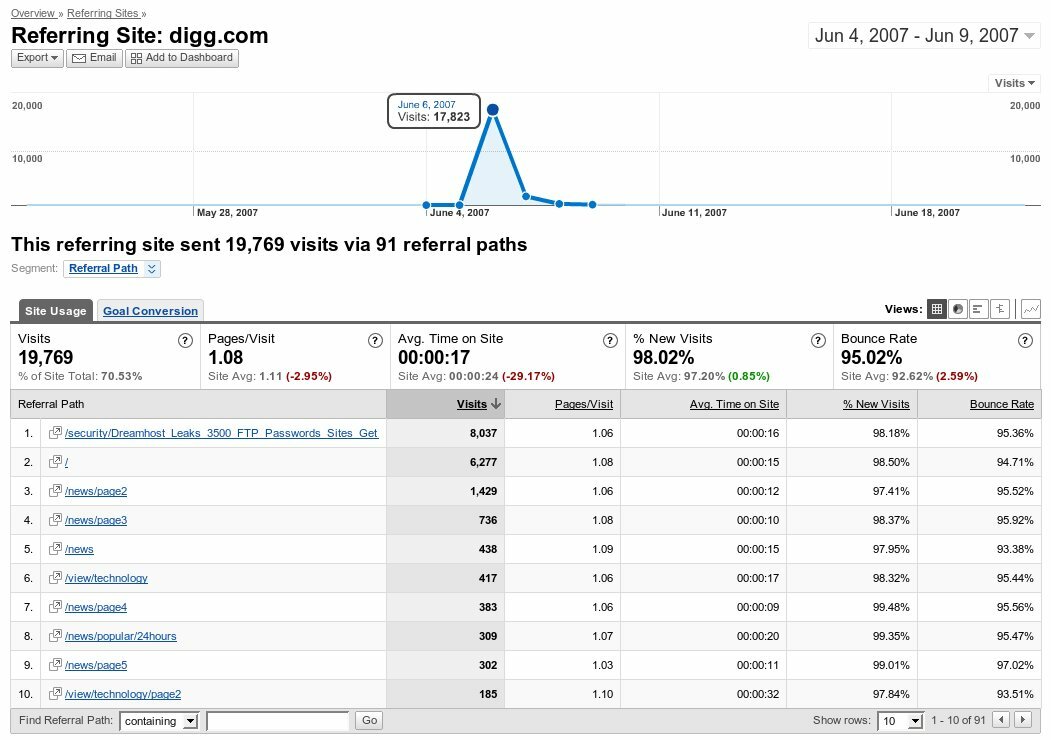1051x740 pixels.
Task: Sort by Bounce Rate column header
Action: (x=1001, y=404)
